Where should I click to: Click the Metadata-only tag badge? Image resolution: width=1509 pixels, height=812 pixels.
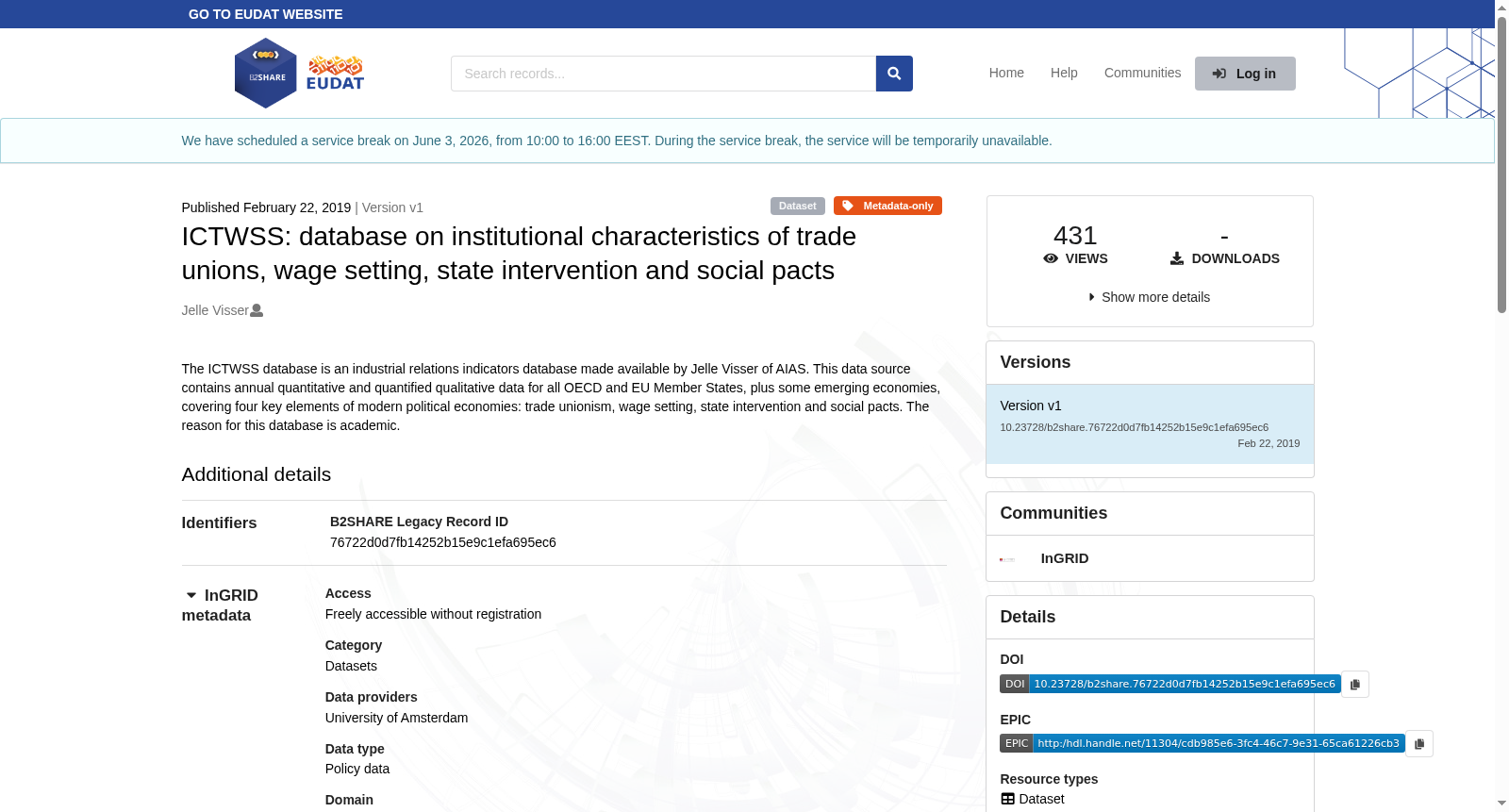click(x=887, y=206)
